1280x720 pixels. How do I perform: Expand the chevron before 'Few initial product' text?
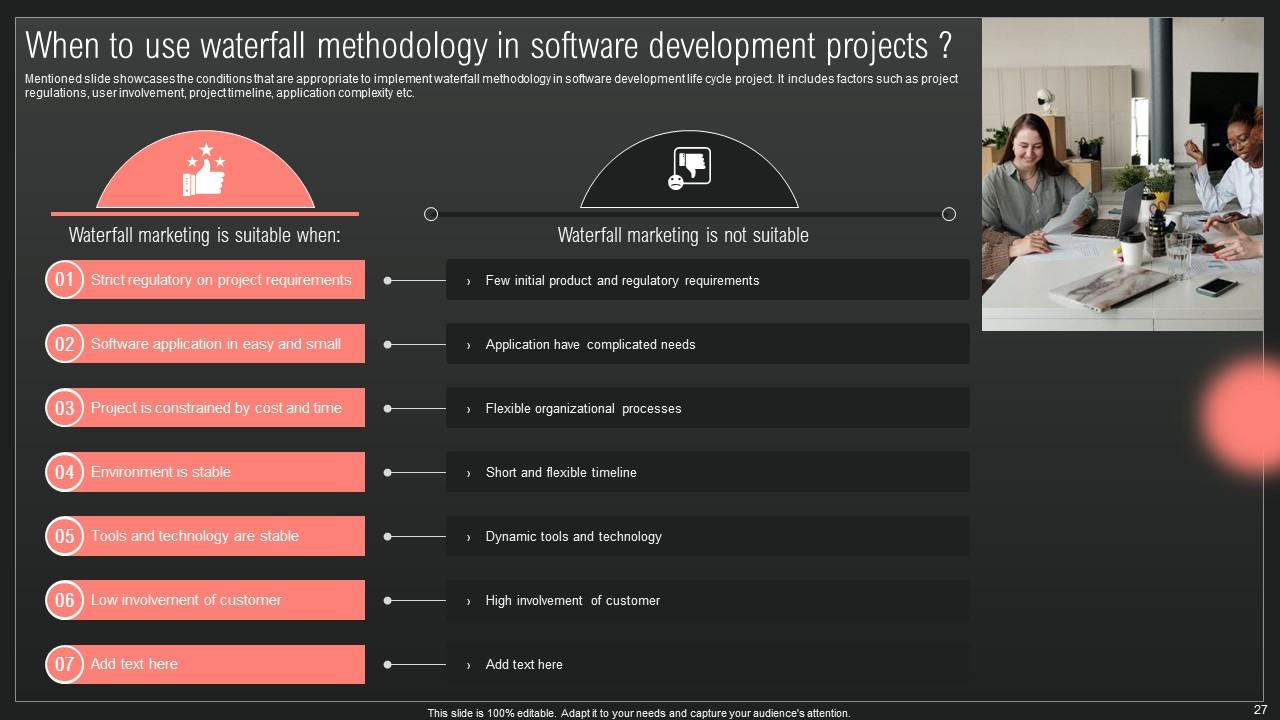tap(469, 281)
